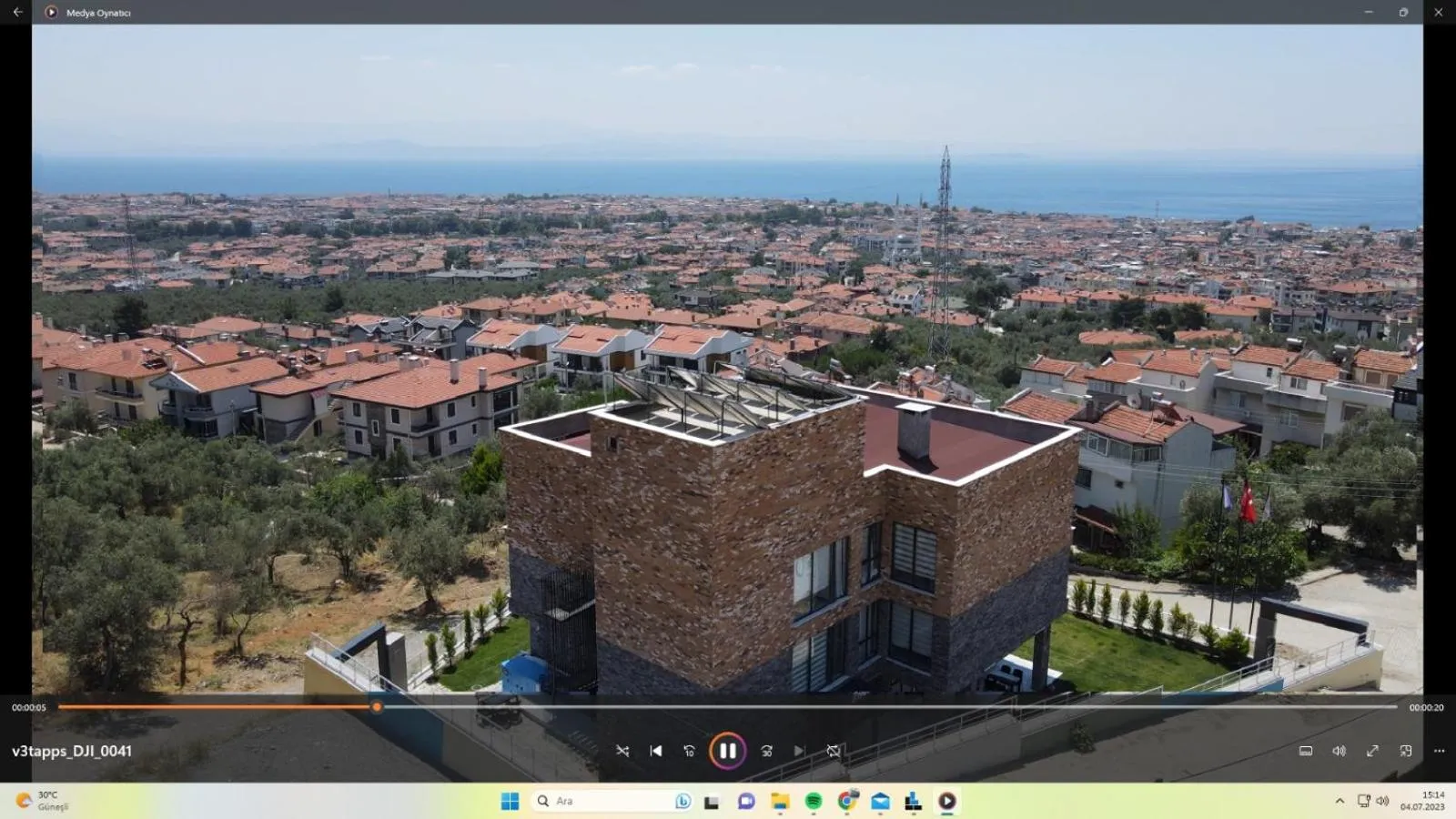Expand the system tray hidden icons
The image size is (1456, 819).
(1340, 801)
